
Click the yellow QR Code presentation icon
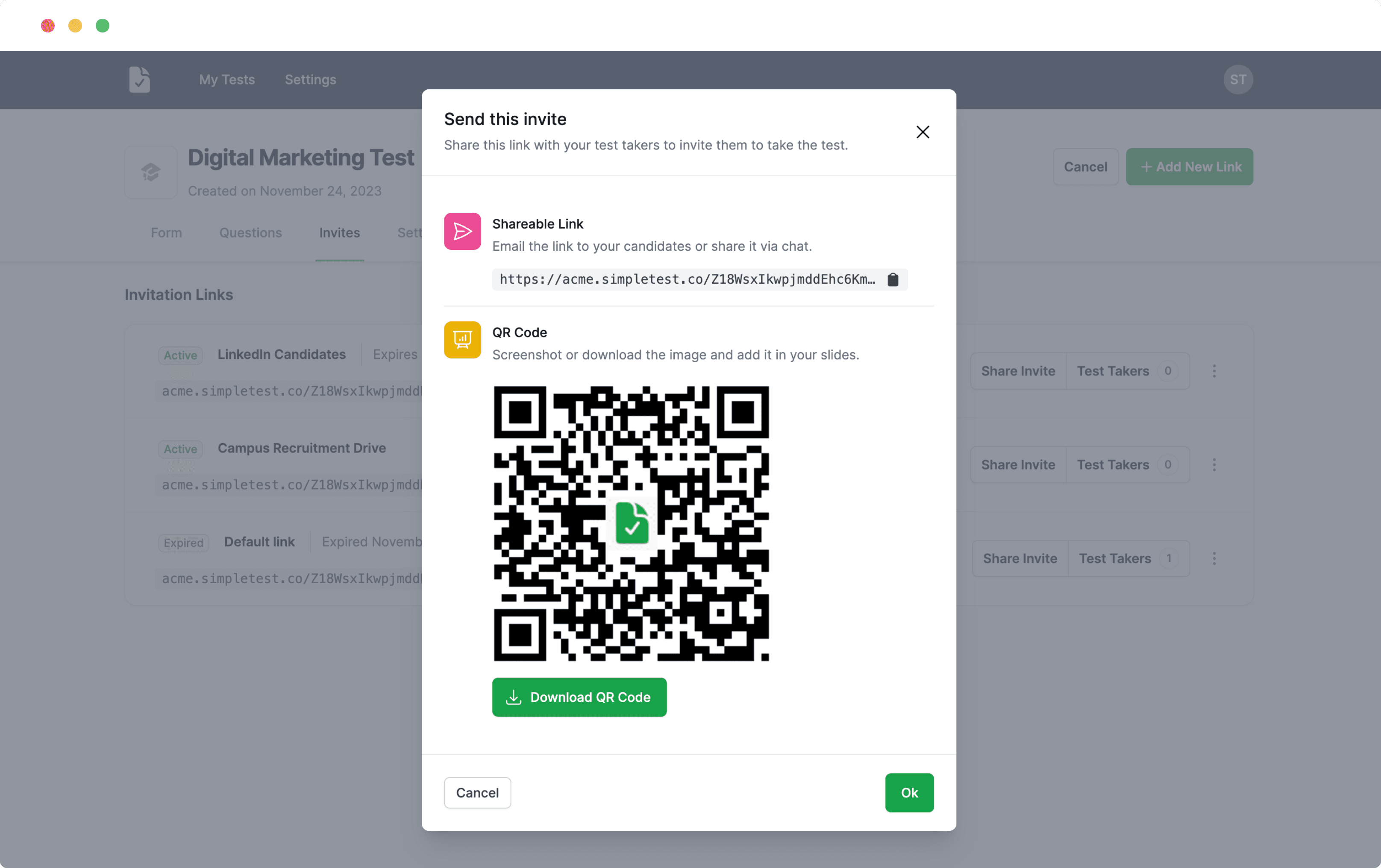[x=462, y=340]
